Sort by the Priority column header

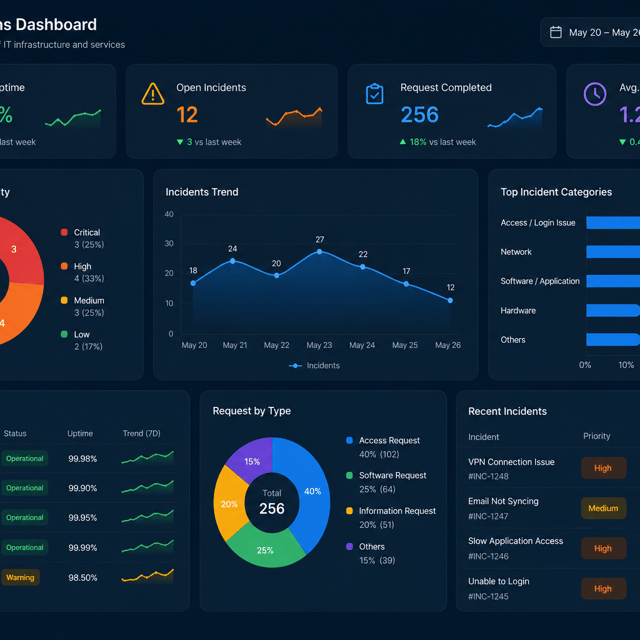pos(596,436)
